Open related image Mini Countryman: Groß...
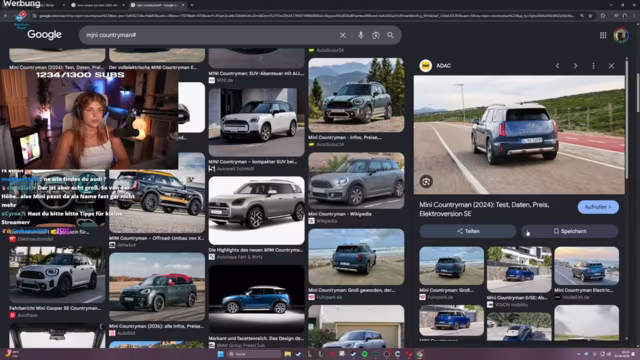 tap(451, 266)
